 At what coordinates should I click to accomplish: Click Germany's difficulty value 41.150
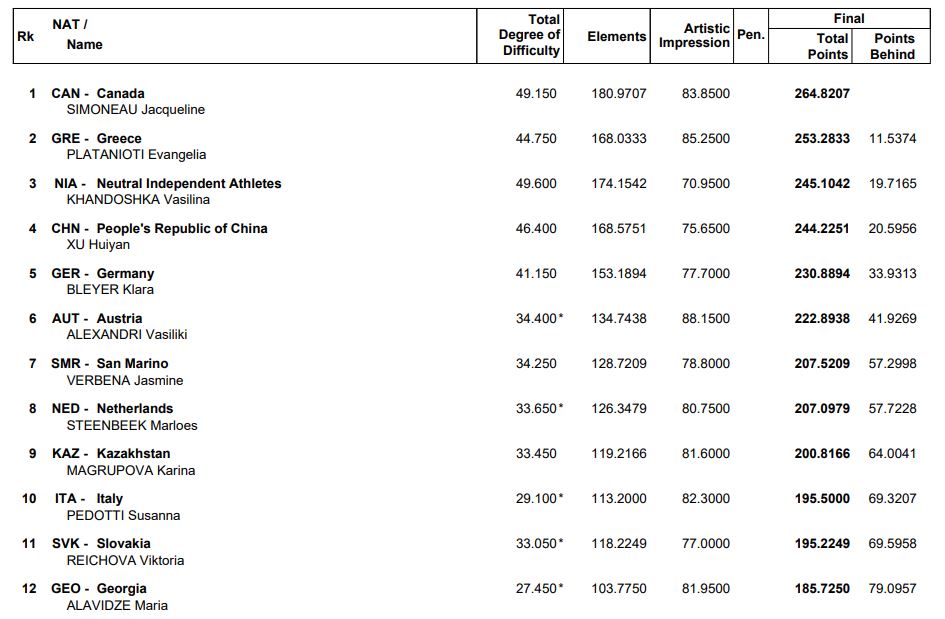click(536, 273)
